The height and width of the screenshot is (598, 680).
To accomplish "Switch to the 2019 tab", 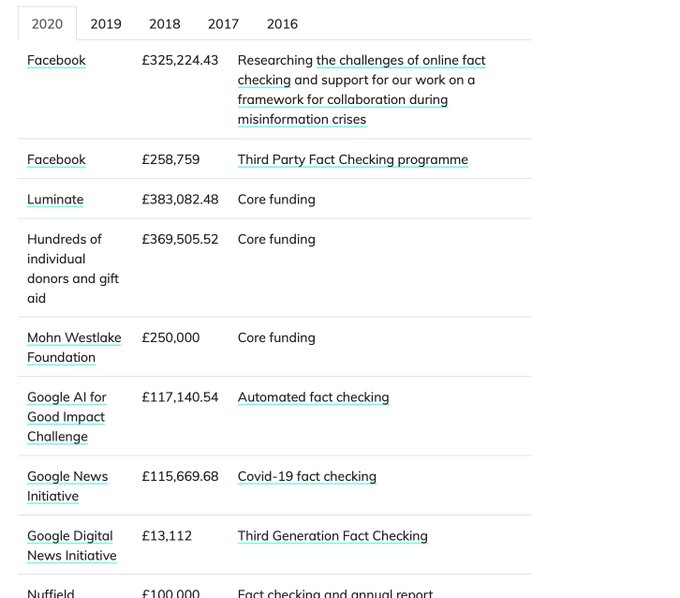I will click(x=106, y=24).
